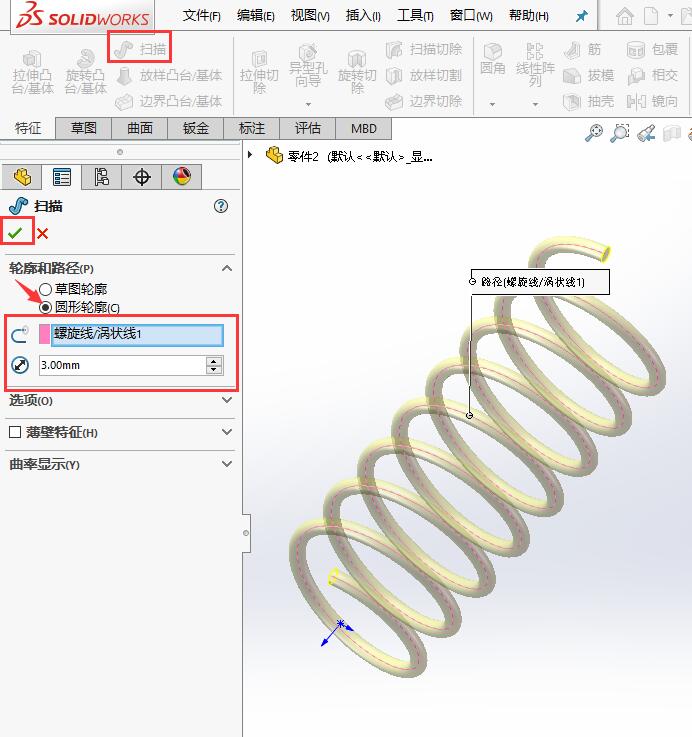The image size is (692, 737).
Task: Click the New document icon
Action: [x=651, y=16]
